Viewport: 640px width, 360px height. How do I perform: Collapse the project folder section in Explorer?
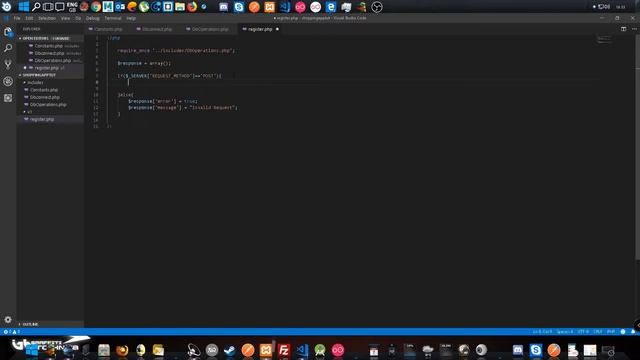(50, 75)
